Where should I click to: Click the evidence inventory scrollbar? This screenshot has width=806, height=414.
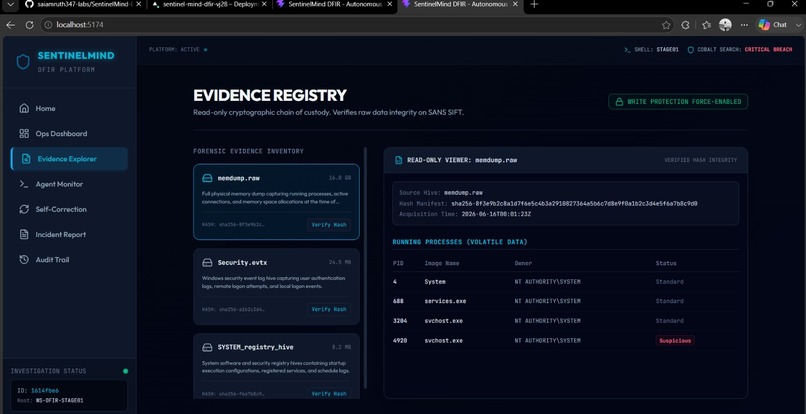(365, 267)
